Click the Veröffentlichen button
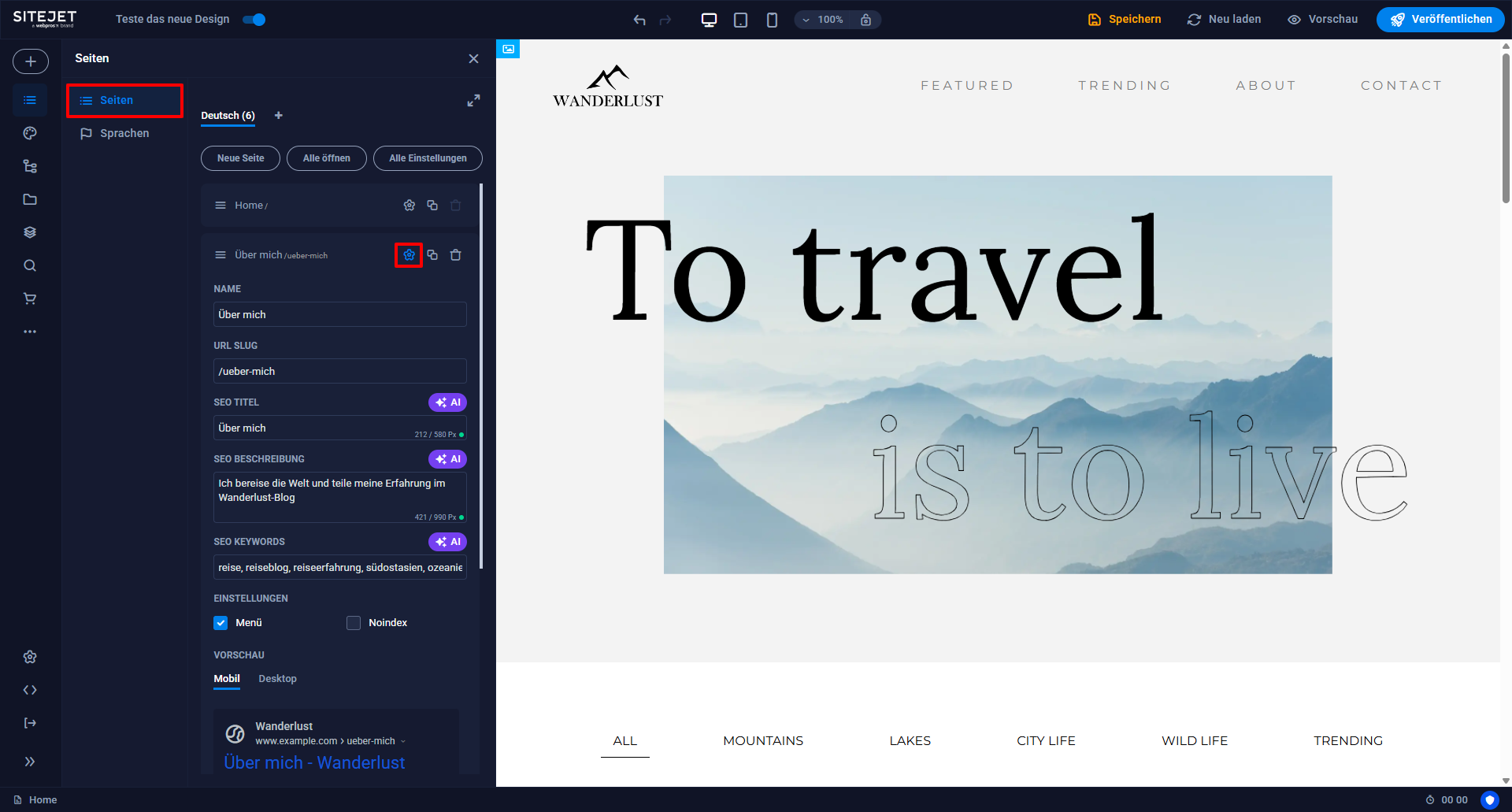 click(x=1440, y=20)
